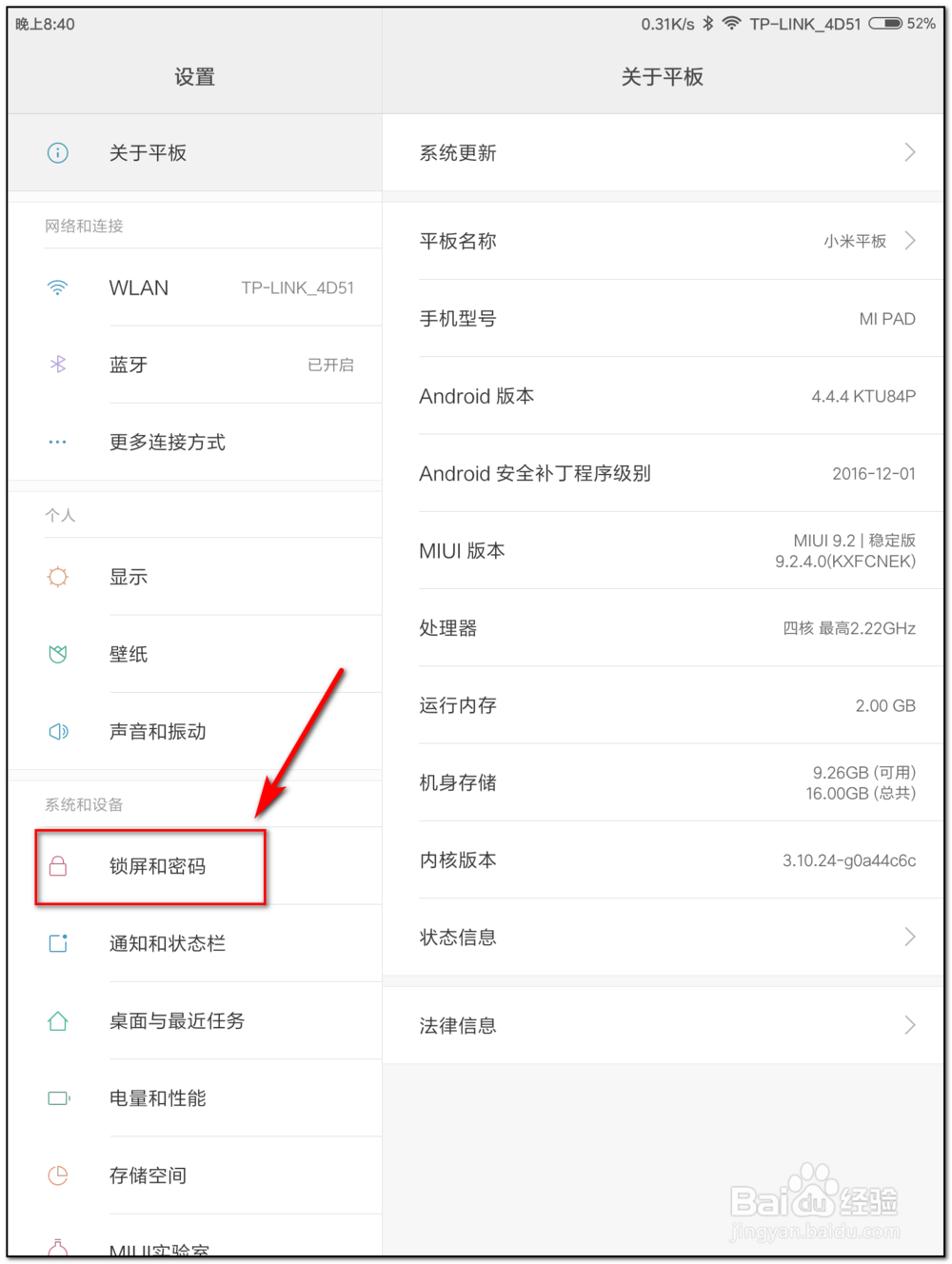Click the About tablet info icon
Screen dimensions: 952x1264
pos(58,153)
